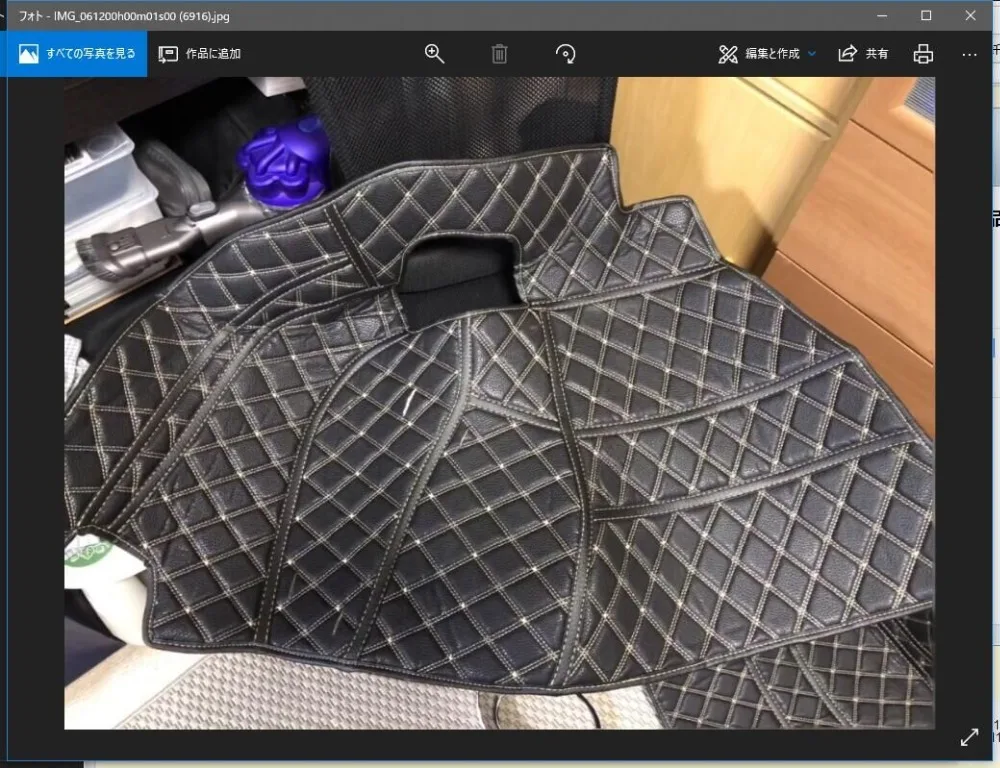Rotate the image with the rotate icon
Screen dimensions: 1000x768
[565, 54]
